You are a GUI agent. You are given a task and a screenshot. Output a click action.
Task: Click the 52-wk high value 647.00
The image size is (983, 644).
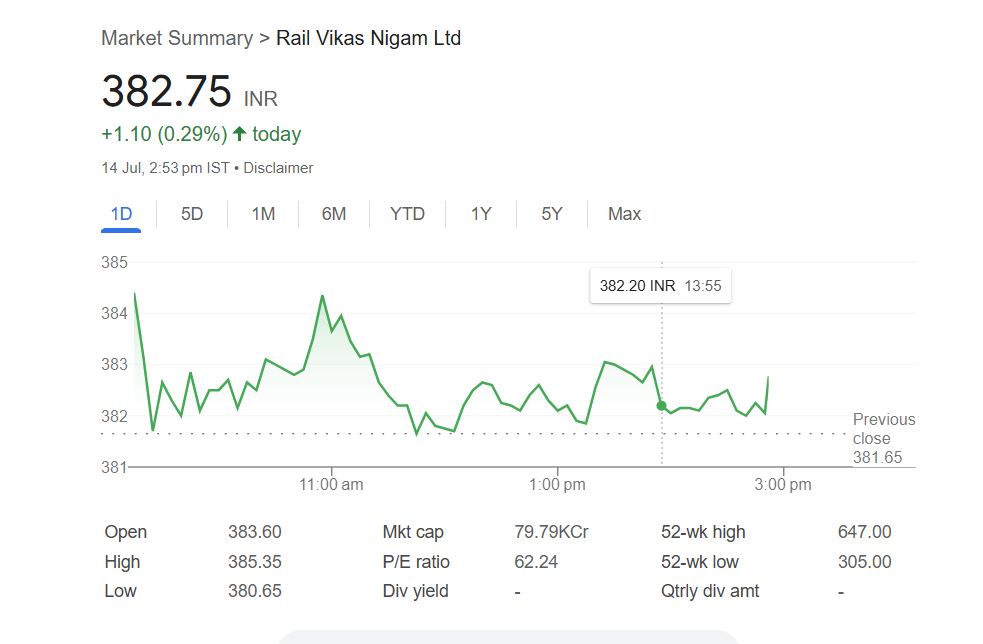(864, 532)
